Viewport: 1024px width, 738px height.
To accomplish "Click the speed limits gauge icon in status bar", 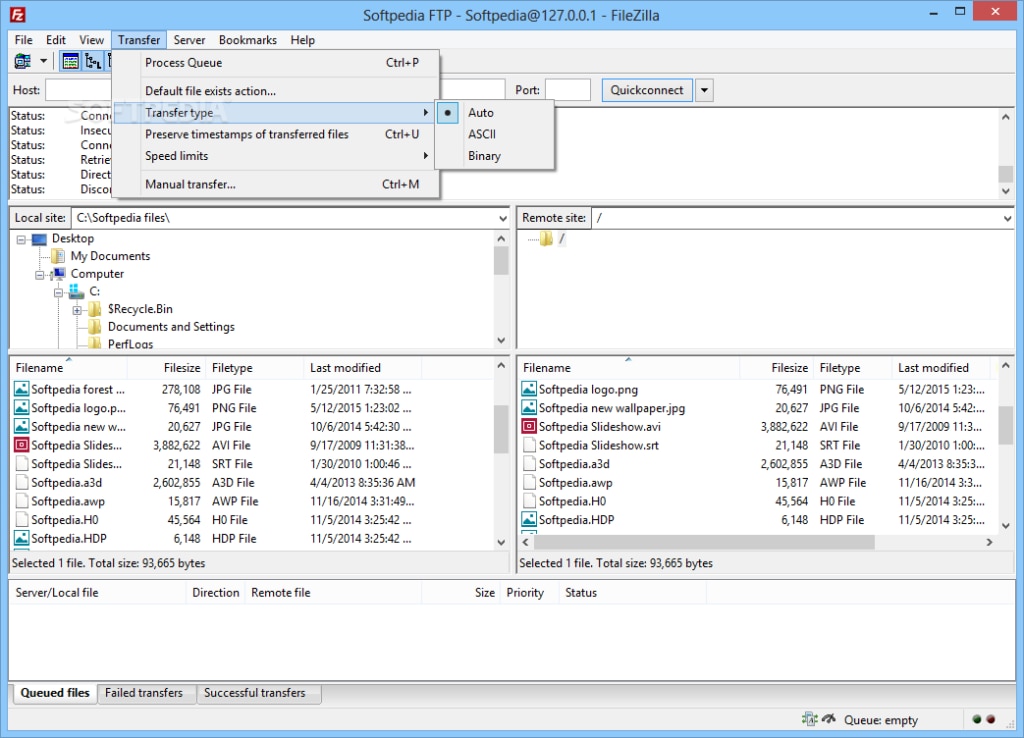I will [x=829, y=719].
